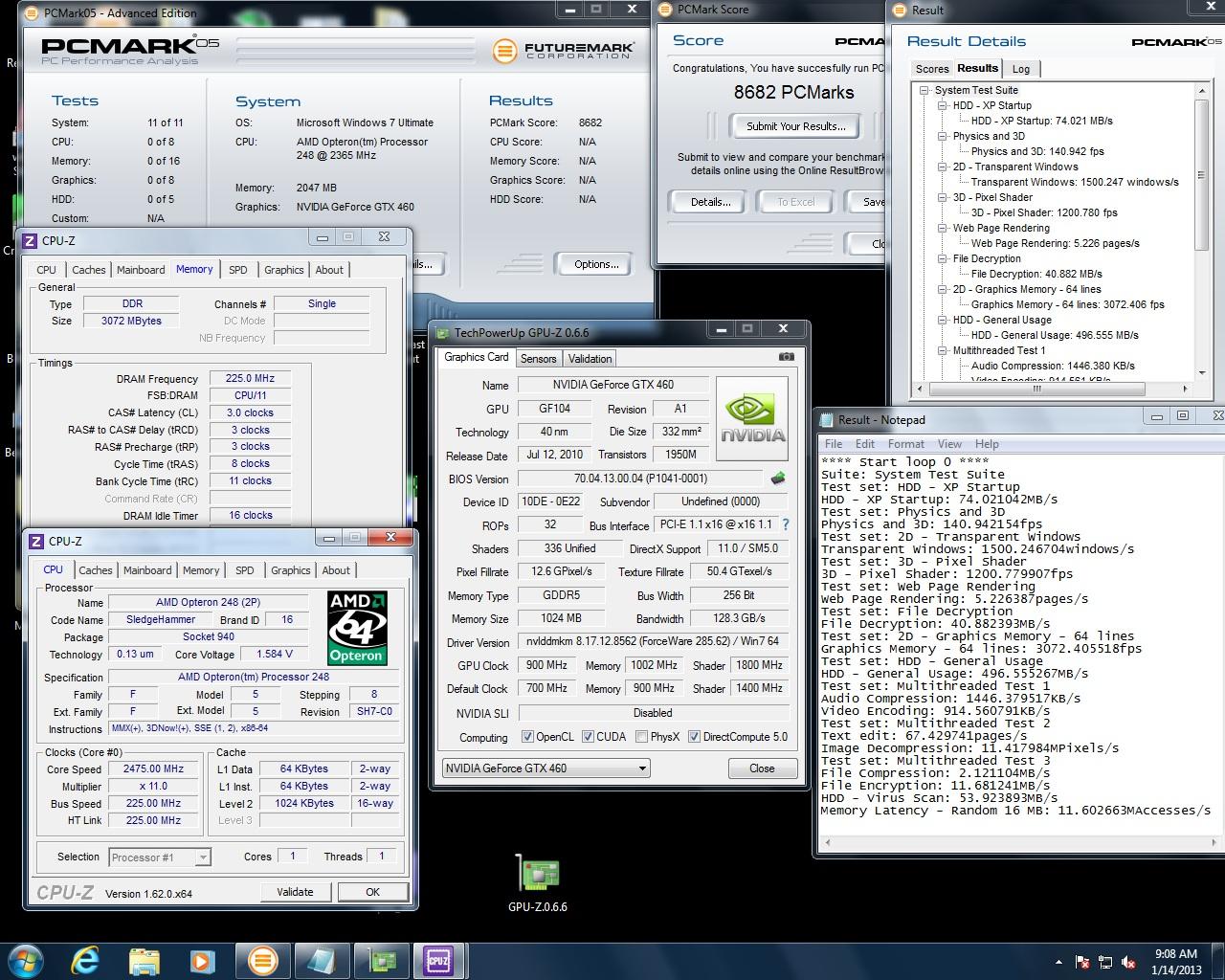Click the Options... button in PCMark05
1225x980 pixels.
[596, 264]
